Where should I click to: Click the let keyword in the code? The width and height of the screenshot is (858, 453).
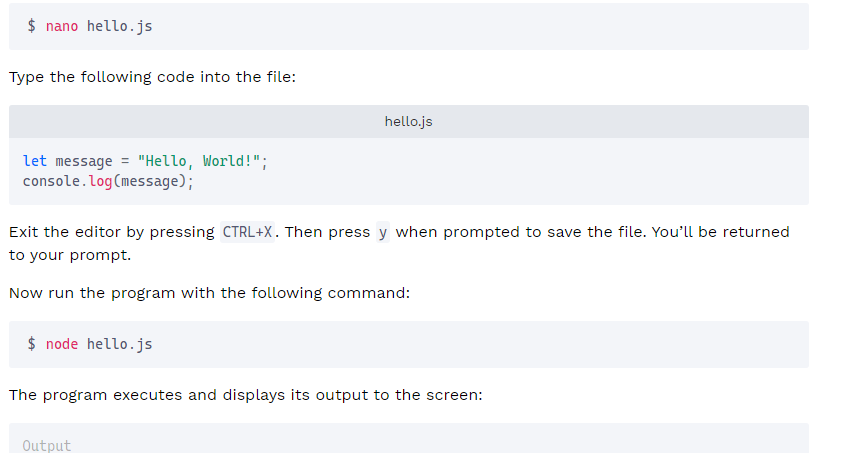click(x=34, y=161)
